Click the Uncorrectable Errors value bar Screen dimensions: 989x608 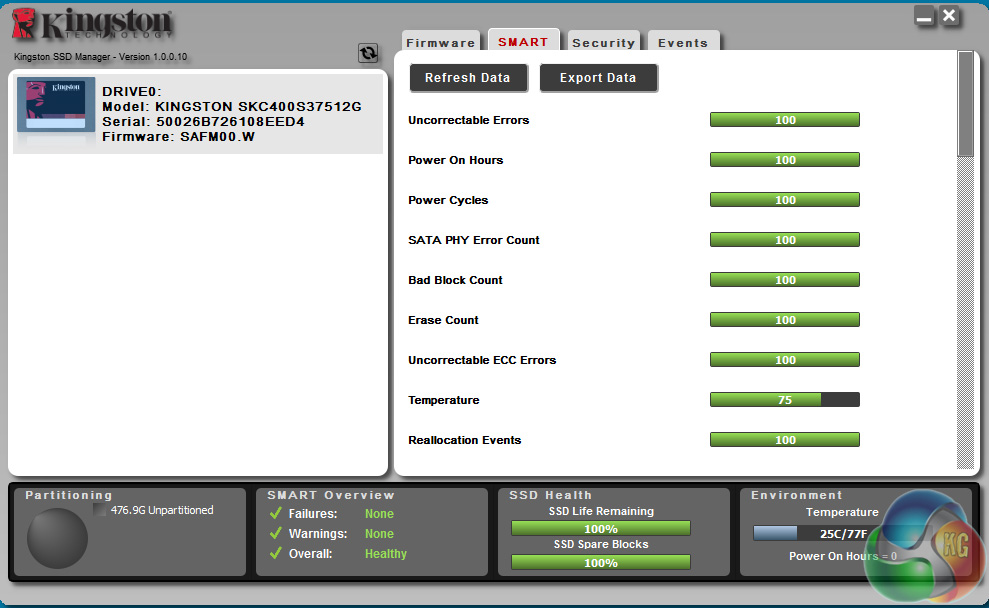coord(785,120)
